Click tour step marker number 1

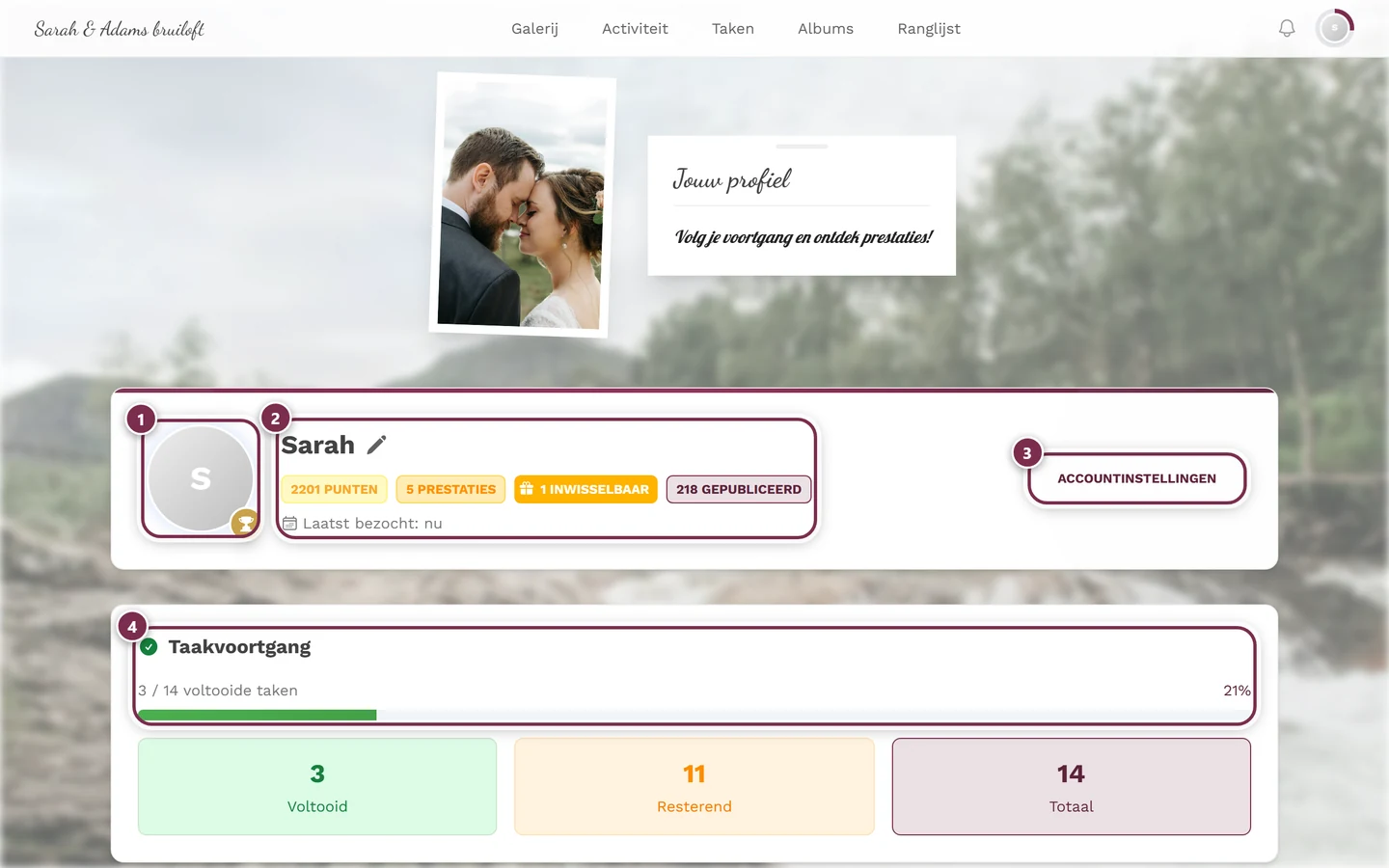point(141,420)
